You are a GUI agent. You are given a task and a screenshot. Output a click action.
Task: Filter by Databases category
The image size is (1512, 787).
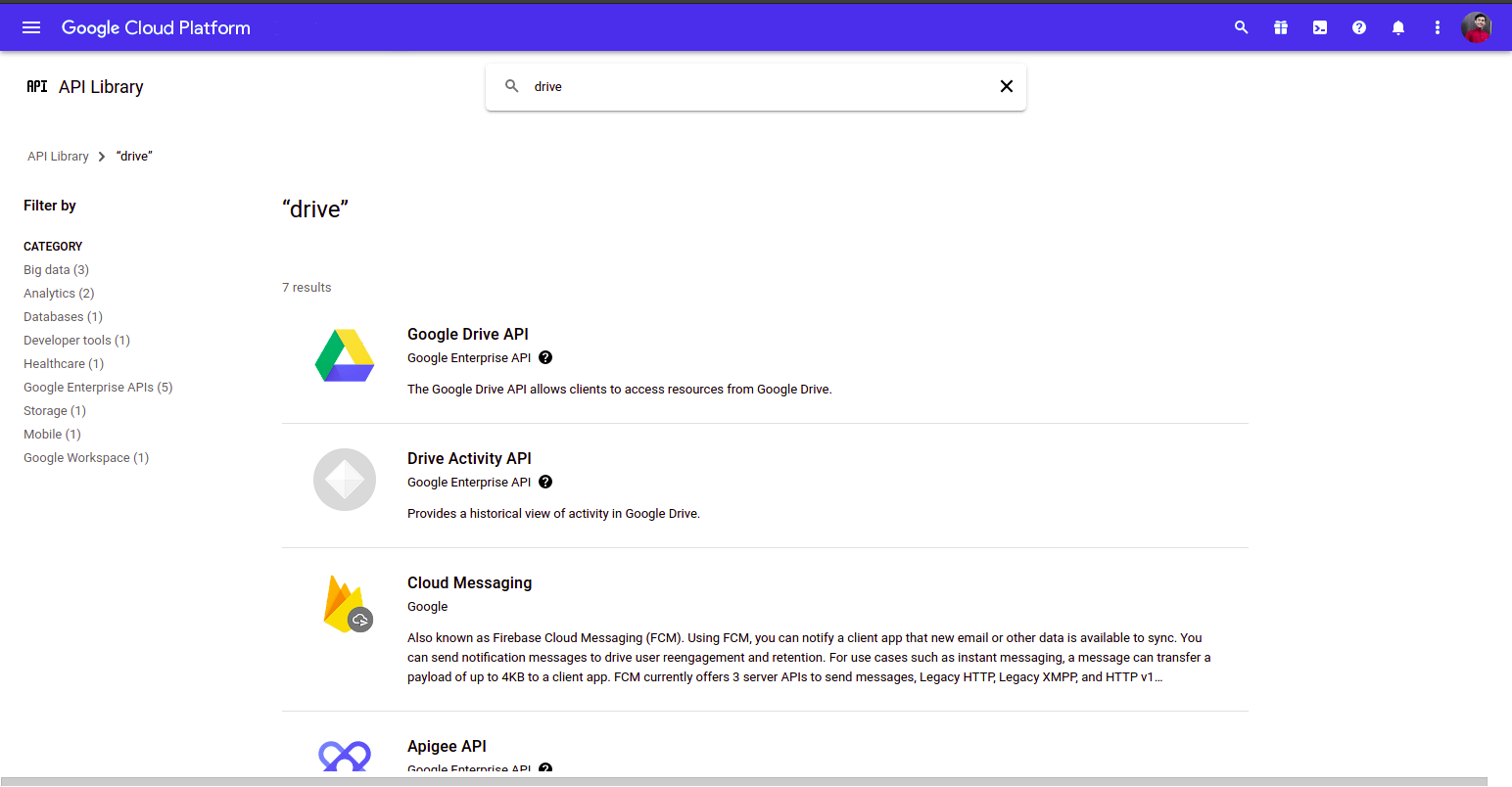click(63, 316)
